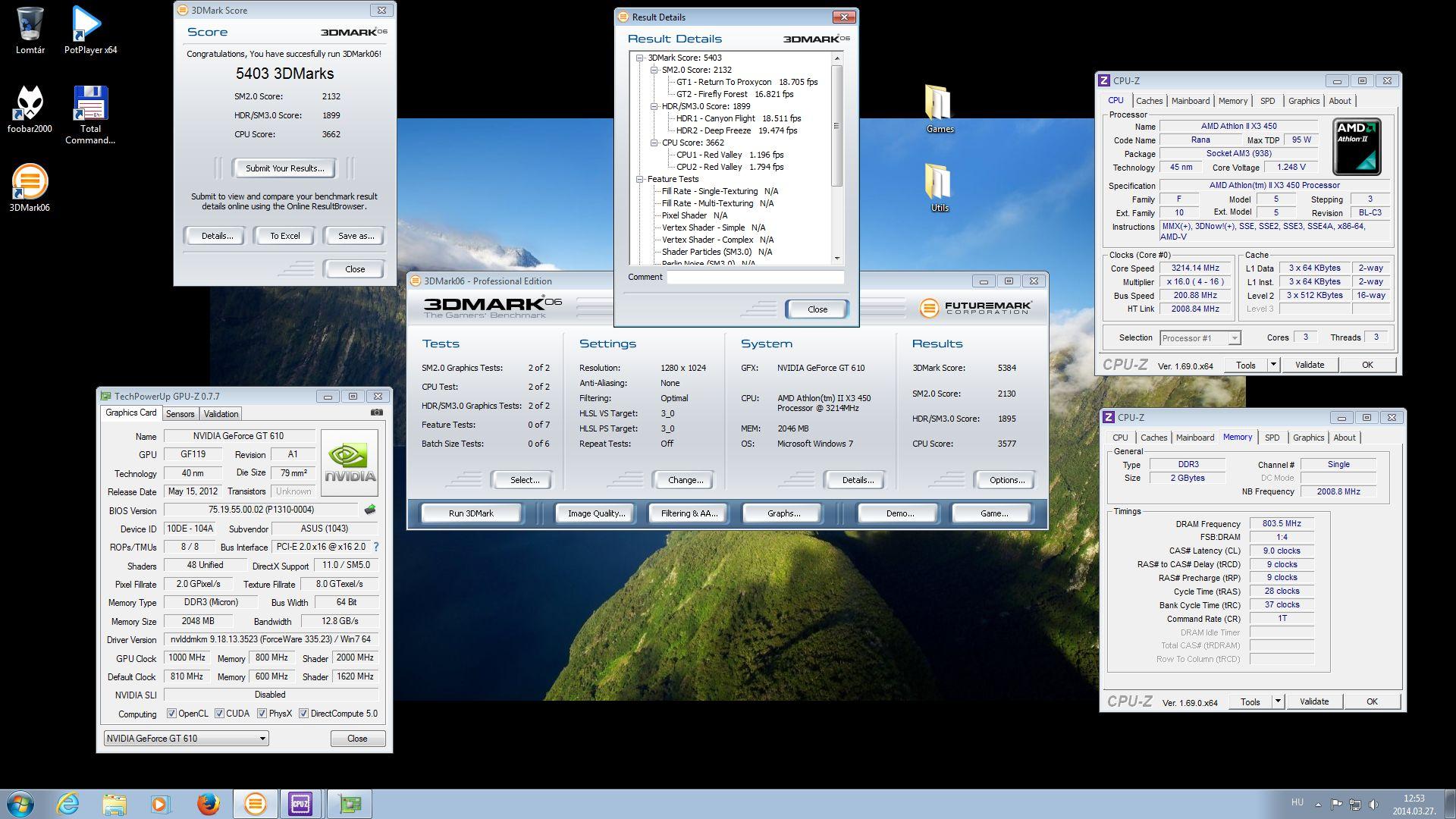
Task: Switch to Sensors tab in GPU-Z
Action: 180,414
